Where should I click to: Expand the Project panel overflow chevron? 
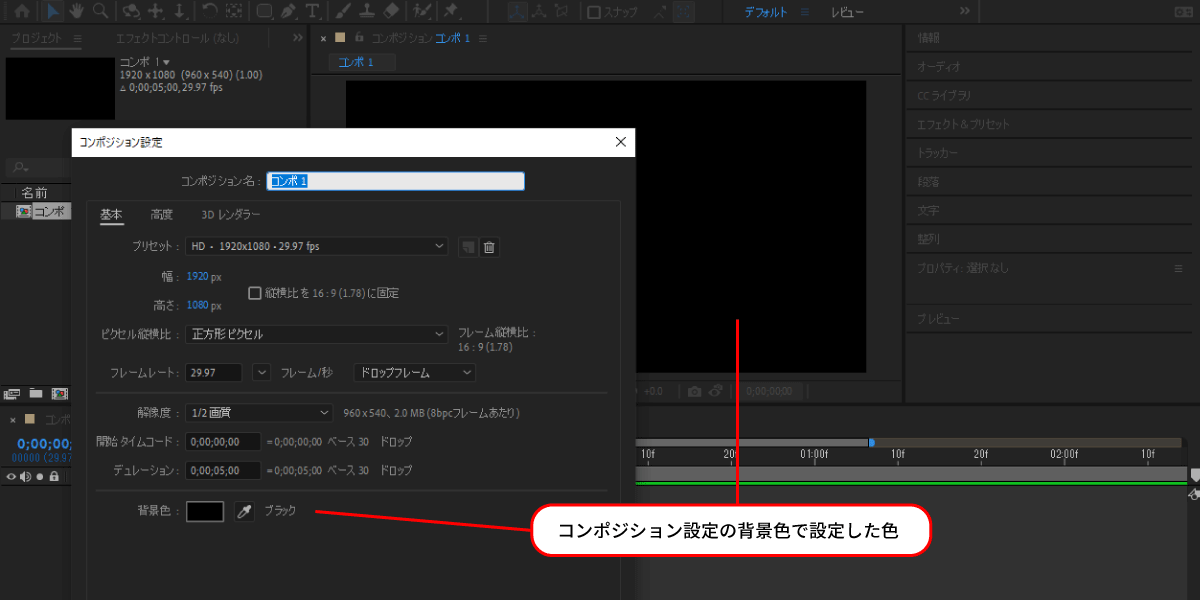pos(297,37)
